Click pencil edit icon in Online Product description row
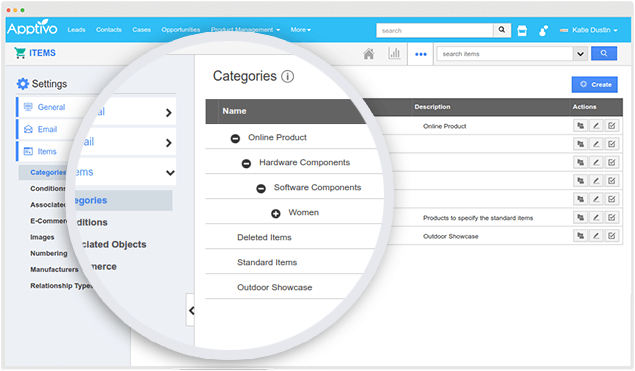 [596, 126]
